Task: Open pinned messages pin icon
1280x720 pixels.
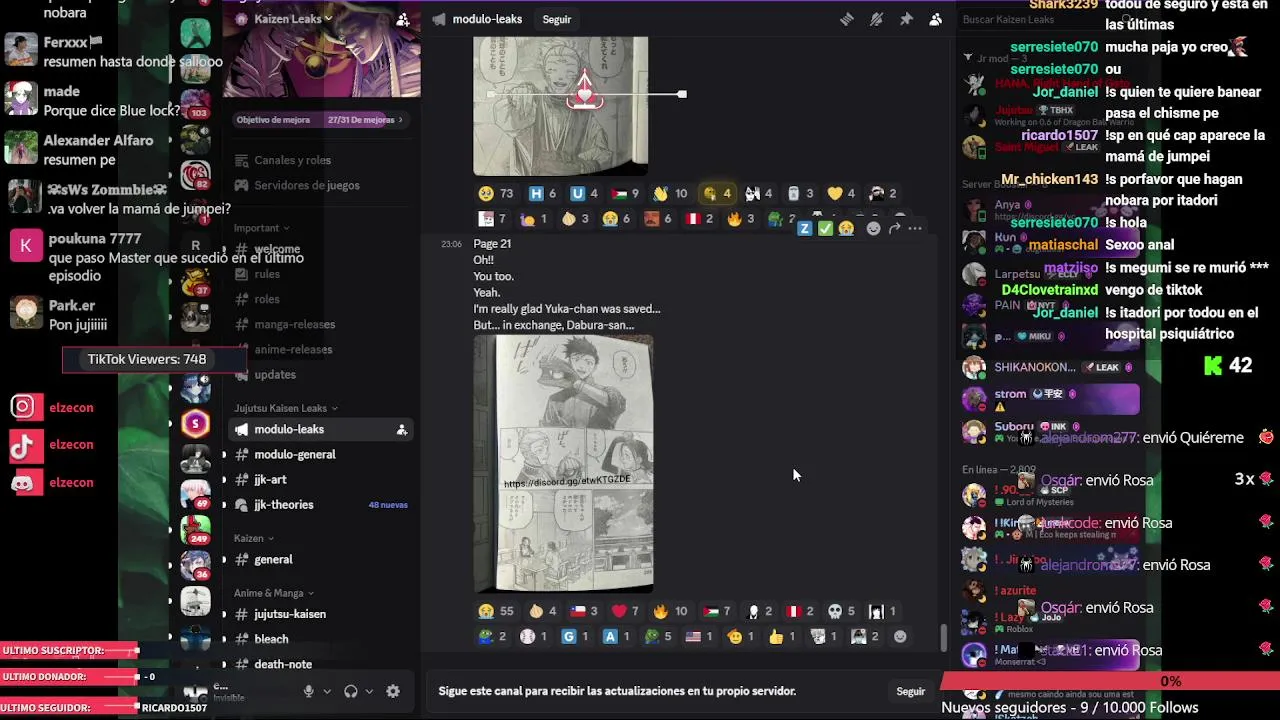Action: (906, 19)
